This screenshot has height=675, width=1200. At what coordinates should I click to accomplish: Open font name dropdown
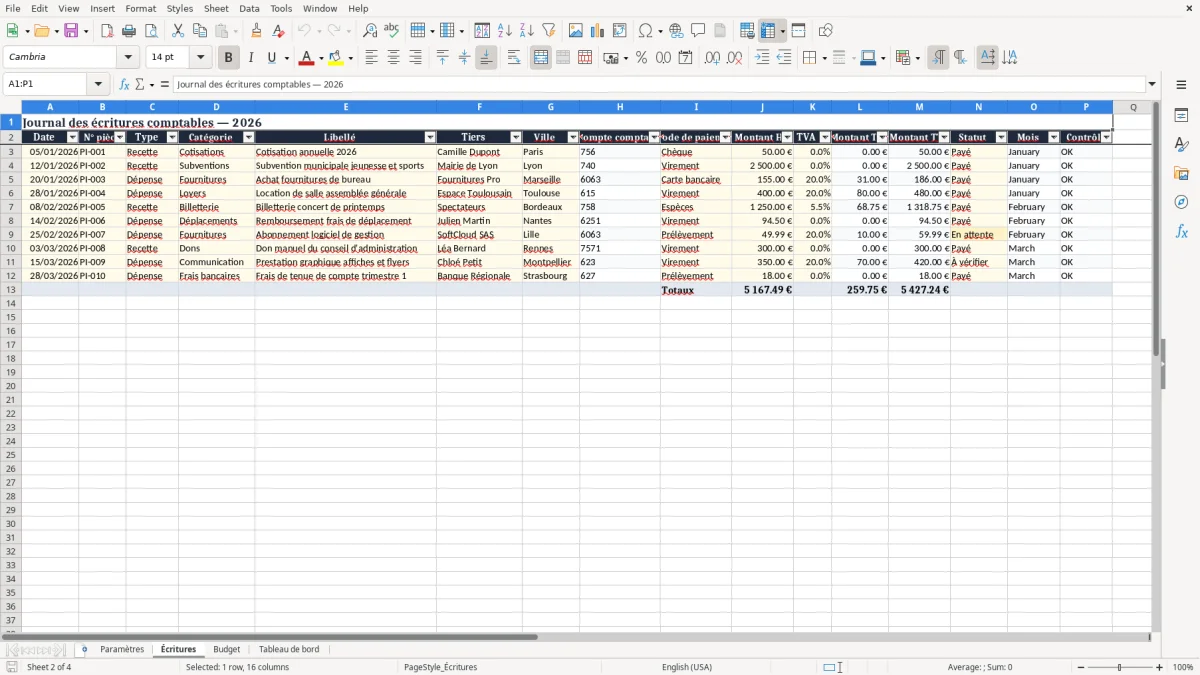pos(128,58)
